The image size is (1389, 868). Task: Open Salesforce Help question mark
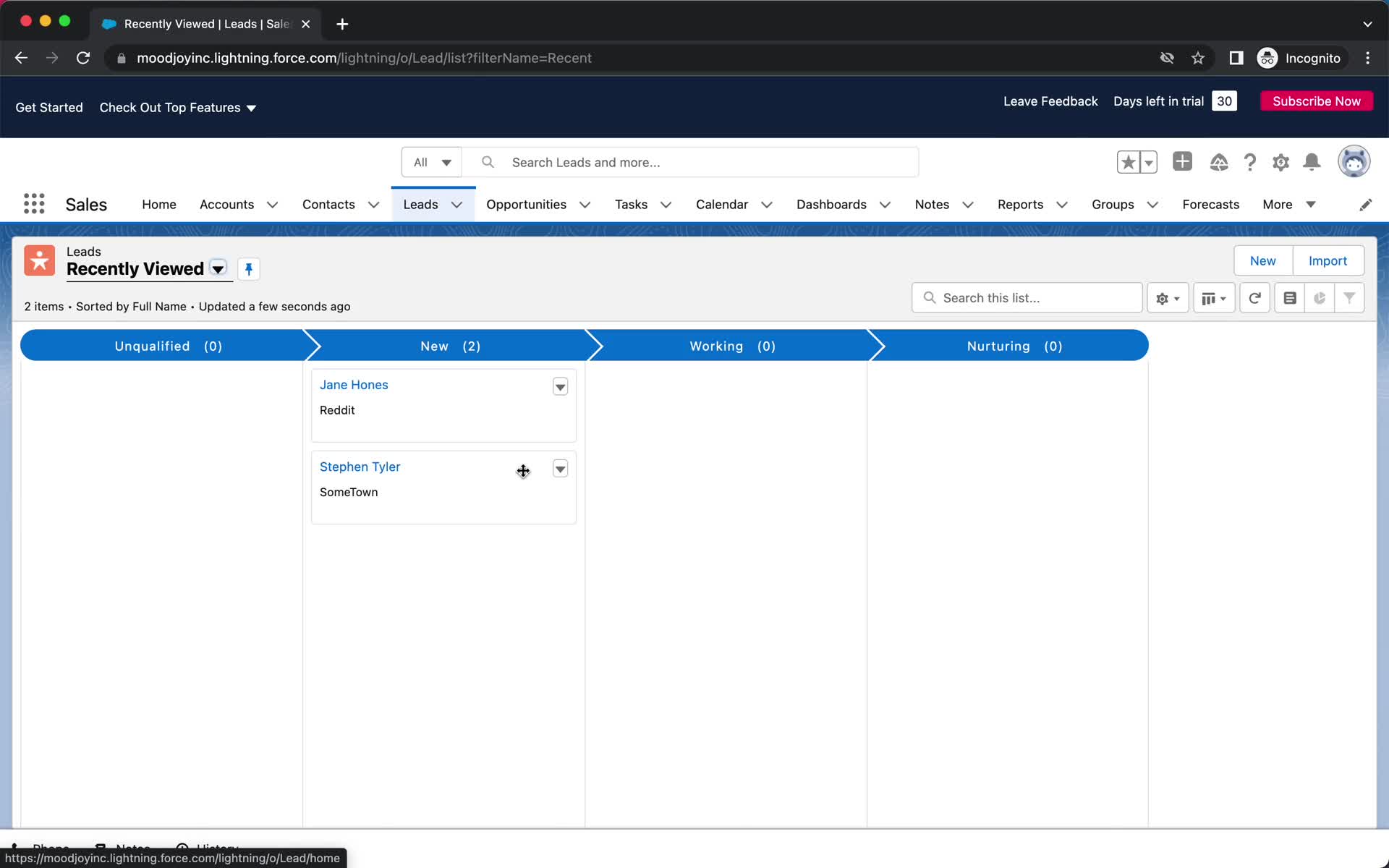click(x=1249, y=162)
